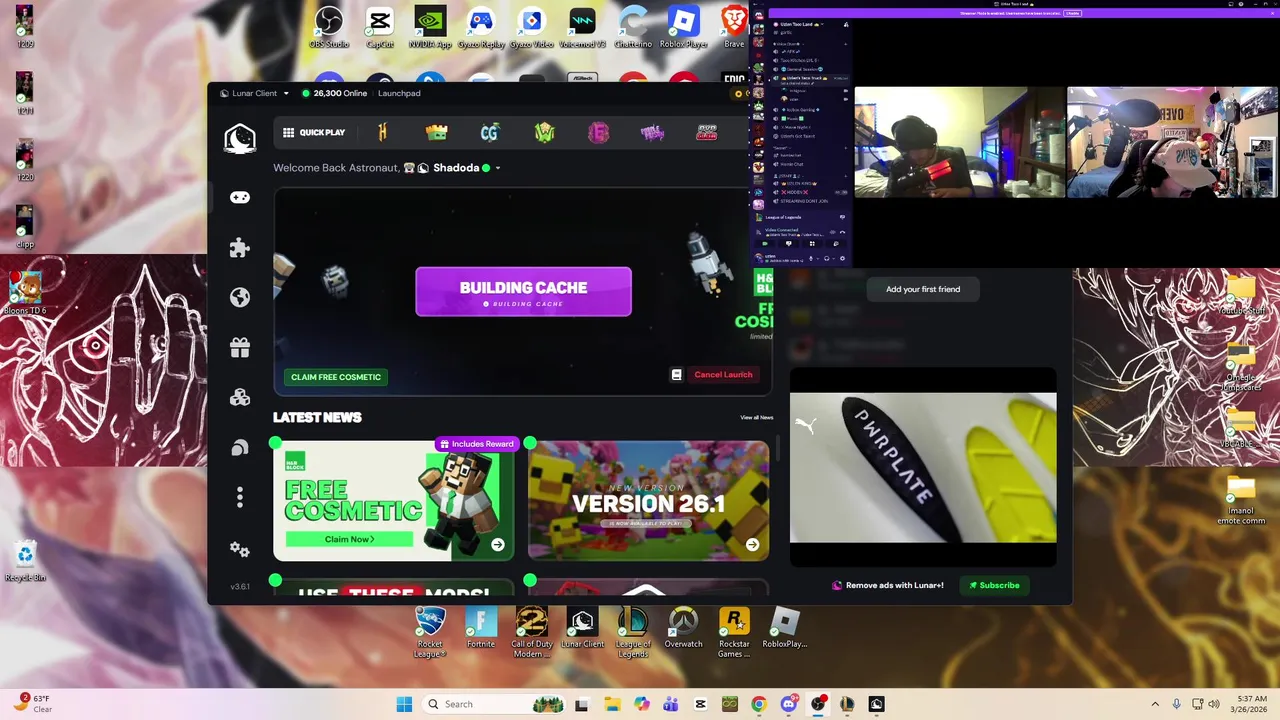Viewport: 1280px width, 720px height.
Task: Open the Quick Play server grid
Action: (x=314, y=132)
